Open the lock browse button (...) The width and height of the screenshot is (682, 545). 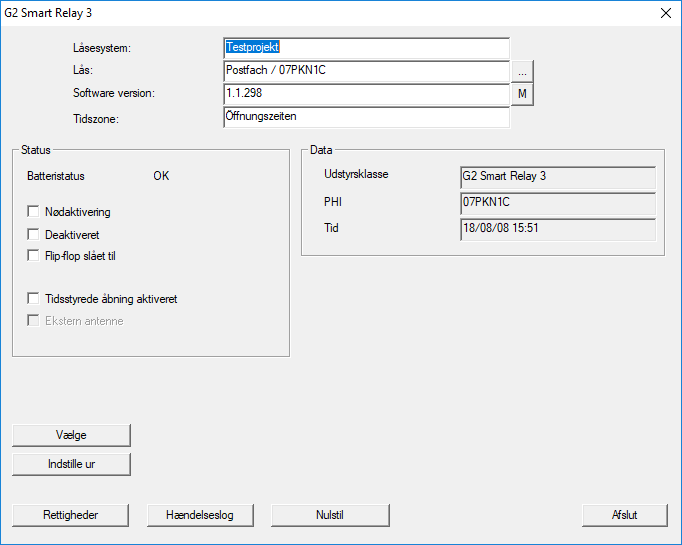pos(523,71)
